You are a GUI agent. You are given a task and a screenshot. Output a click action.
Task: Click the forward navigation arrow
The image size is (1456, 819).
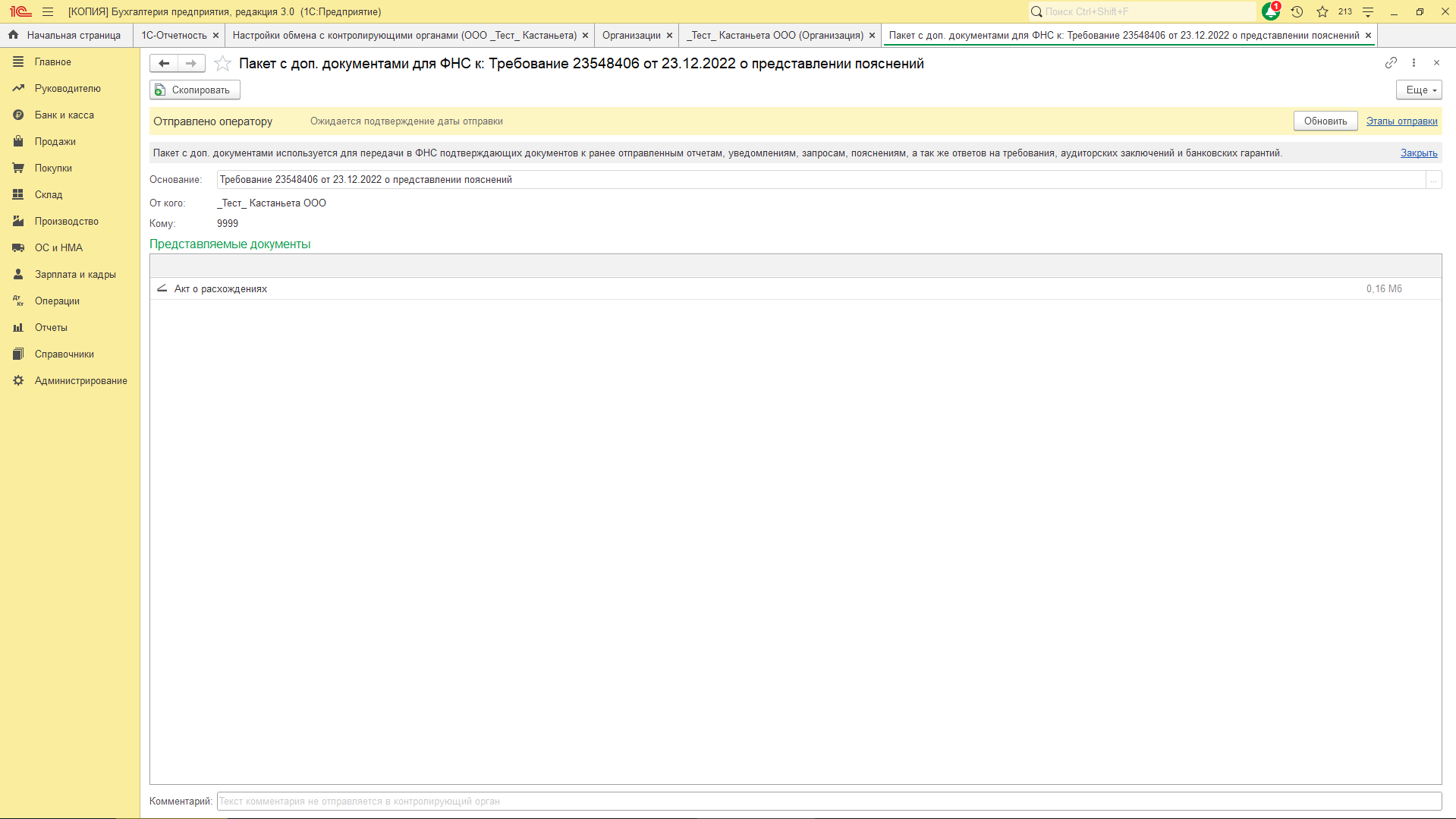191,64
